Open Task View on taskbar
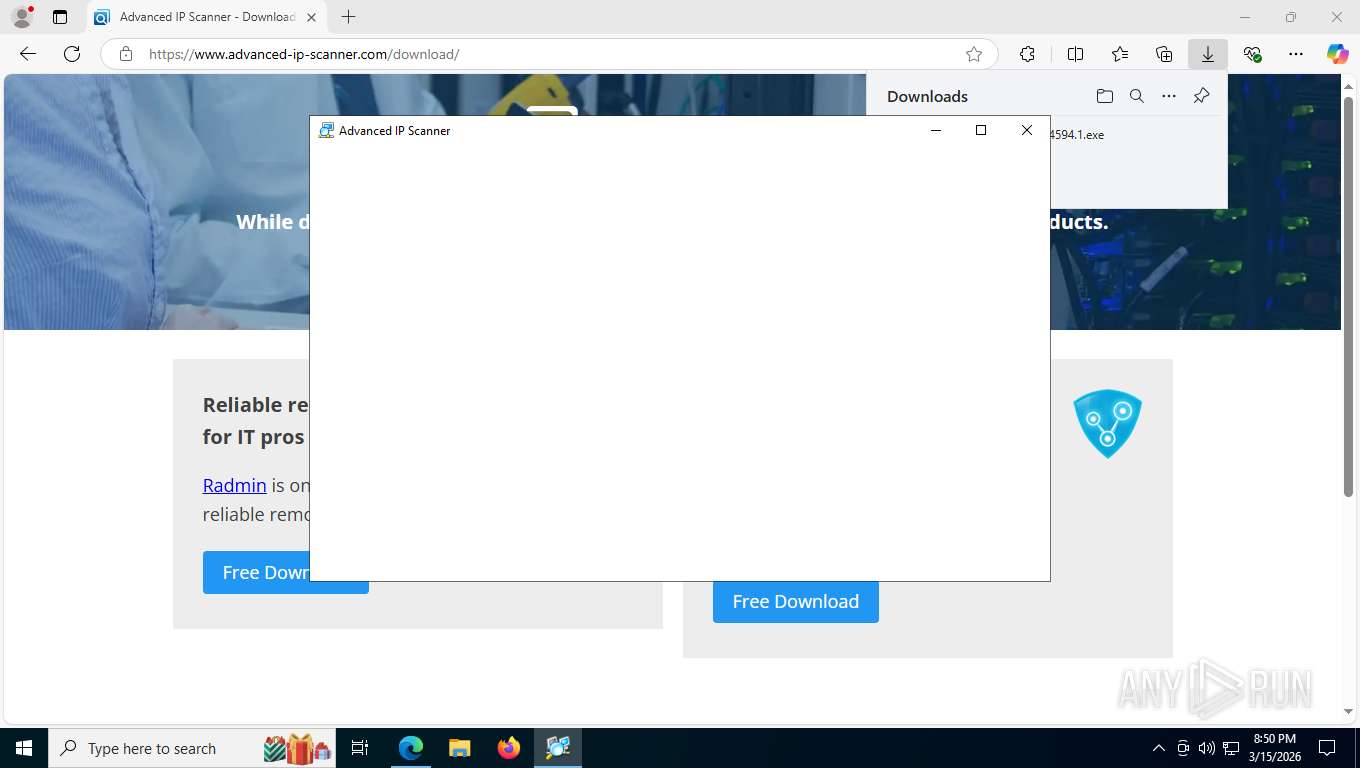The height and width of the screenshot is (768, 1360). click(360, 748)
